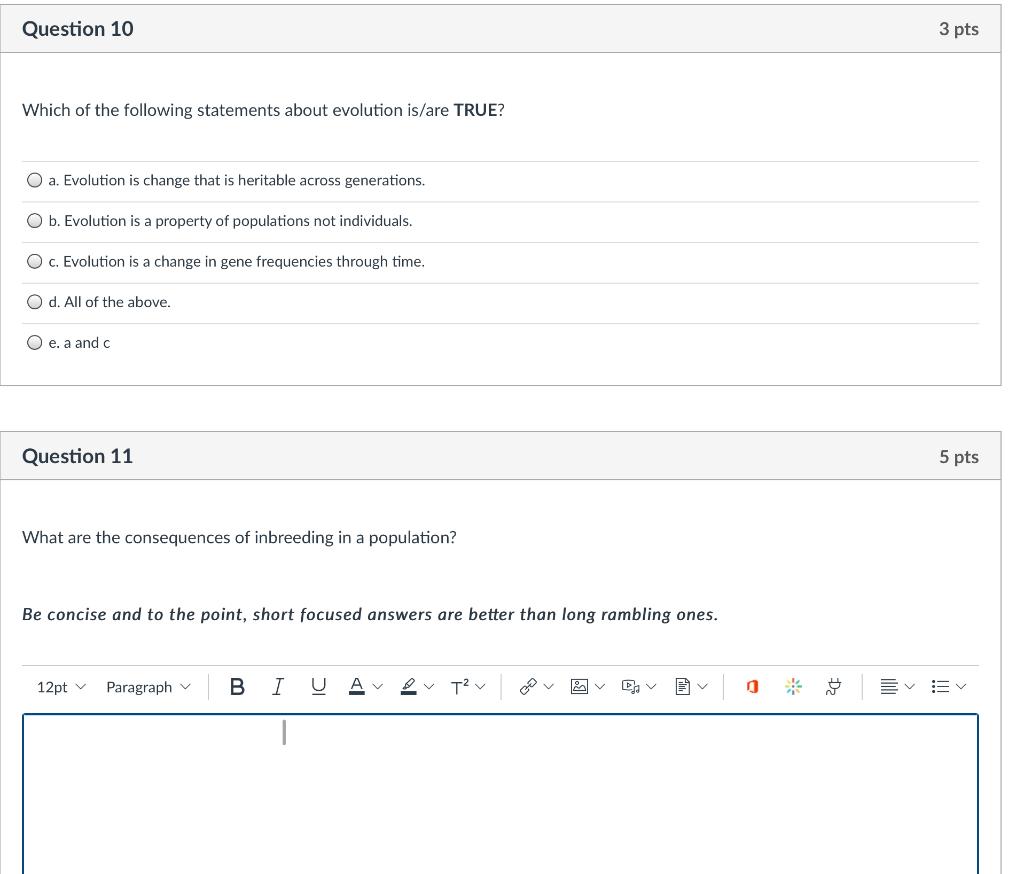Expand the superscript options arrow
The image size is (1024, 874).
(x=481, y=687)
